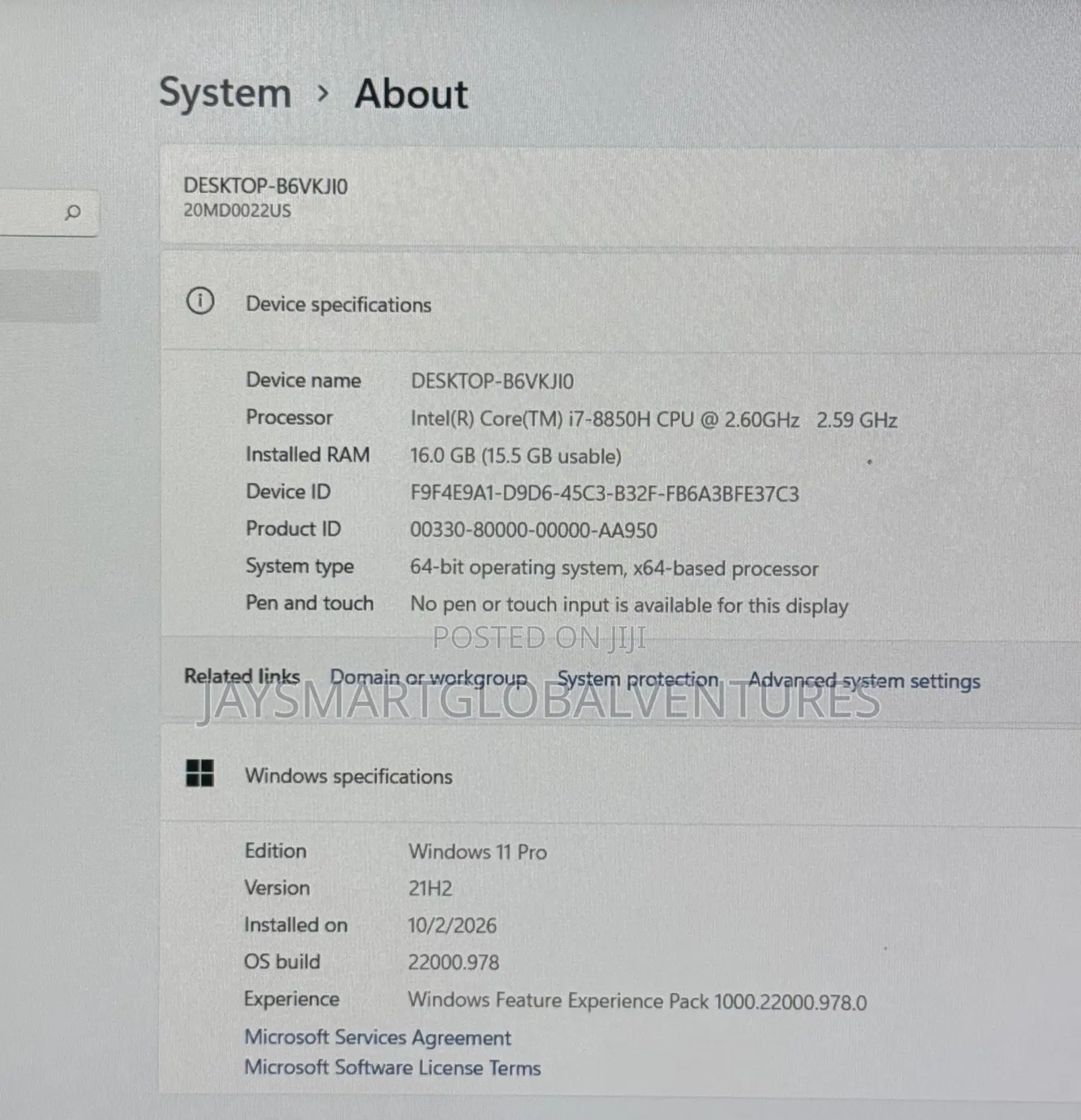The height and width of the screenshot is (1120, 1081).
Task: Collapse the Device specifications section header
Action: [x=620, y=301]
